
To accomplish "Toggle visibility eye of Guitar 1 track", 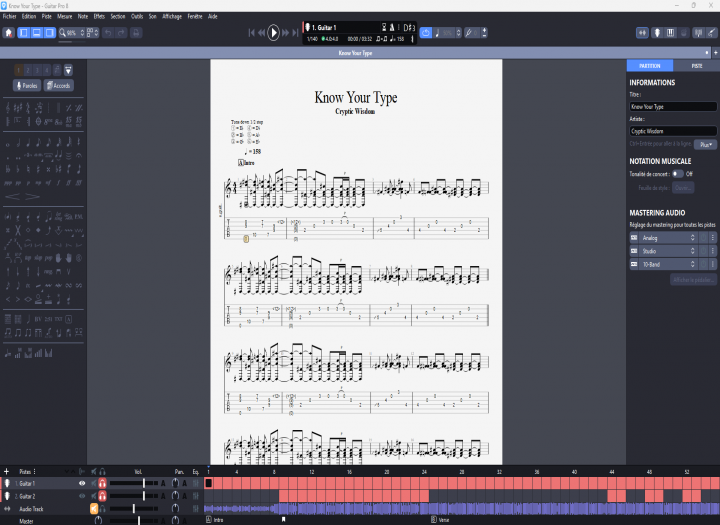I will [x=82, y=483].
